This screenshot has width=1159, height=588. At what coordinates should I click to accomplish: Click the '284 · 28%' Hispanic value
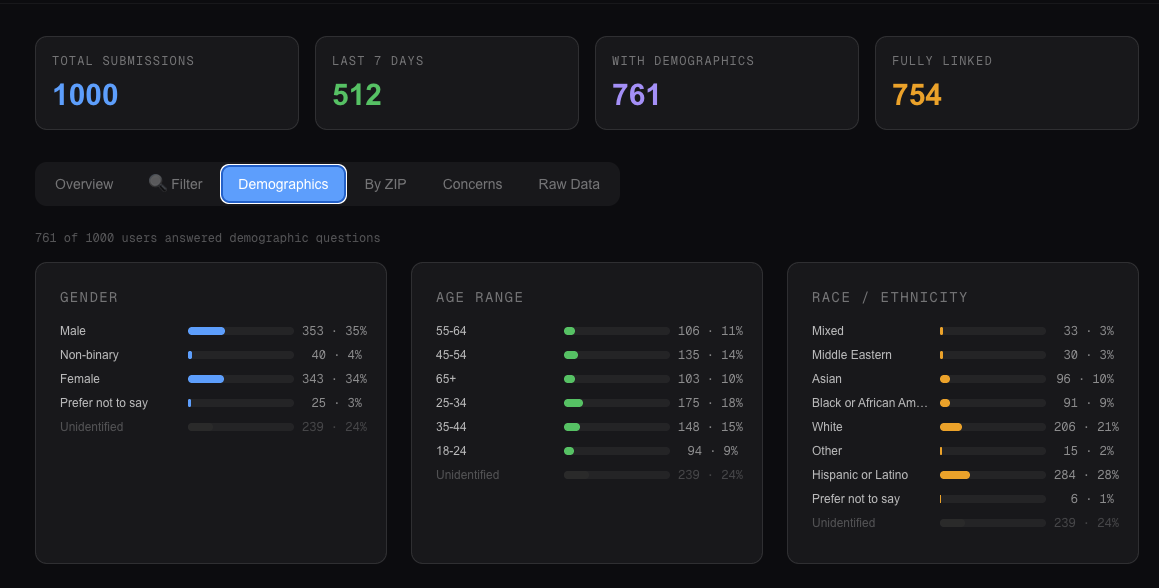point(1087,475)
